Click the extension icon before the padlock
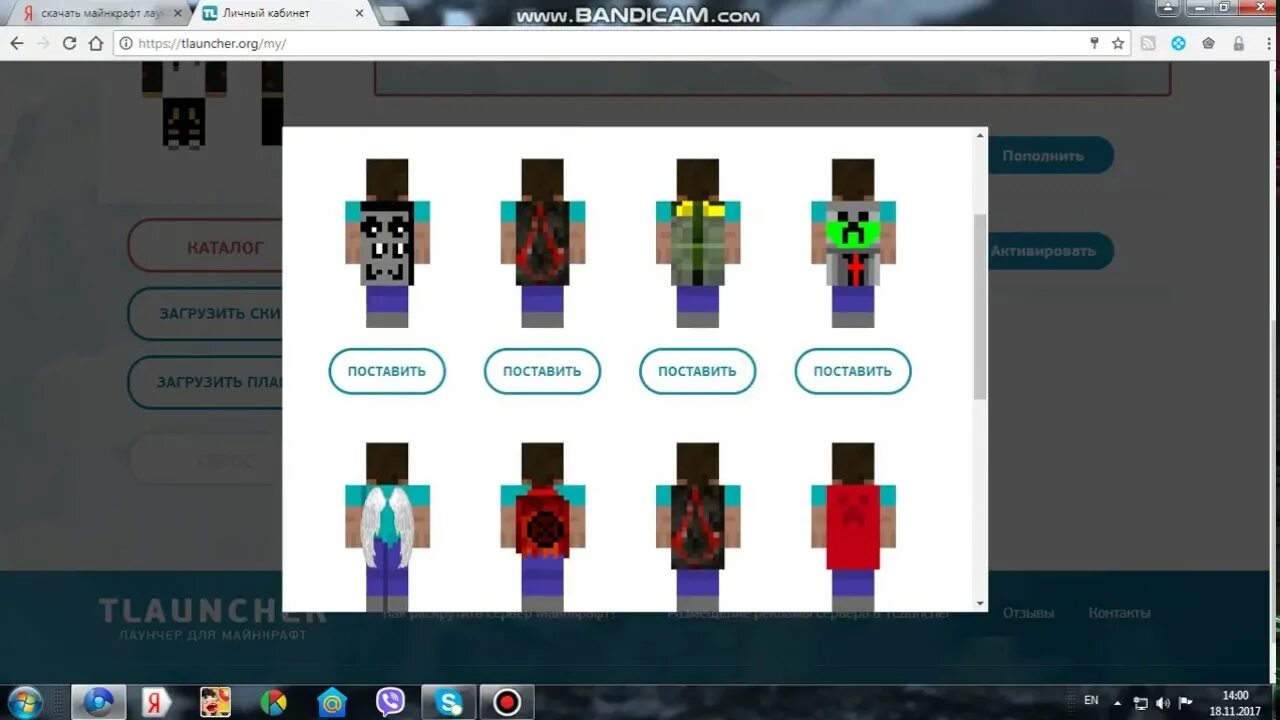The width and height of the screenshot is (1280, 720). click(1208, 44)
